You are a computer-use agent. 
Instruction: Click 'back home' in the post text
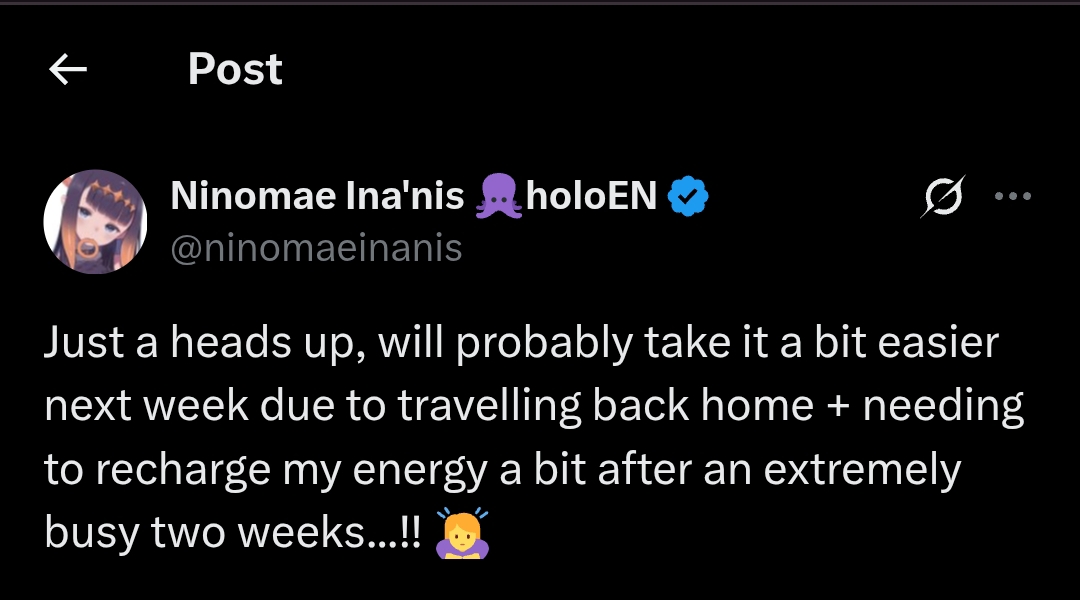[703, 406]
